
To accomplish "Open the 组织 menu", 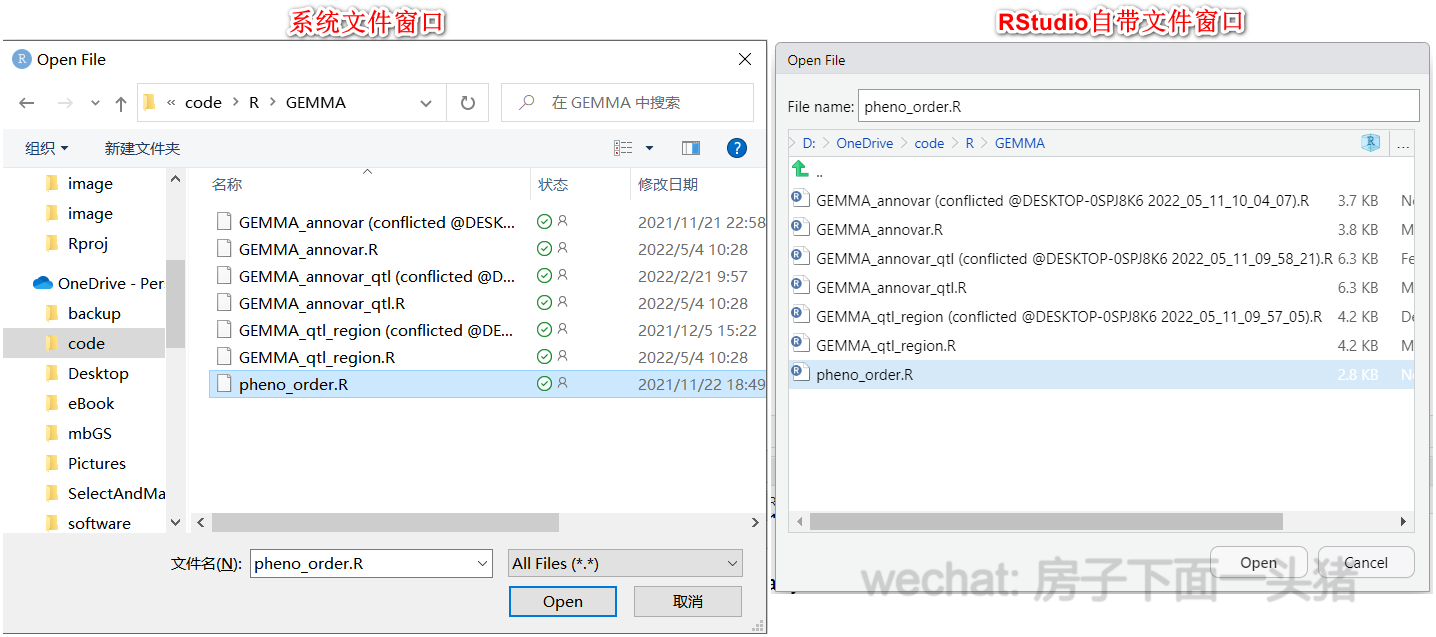I will (x=46, y=147).
